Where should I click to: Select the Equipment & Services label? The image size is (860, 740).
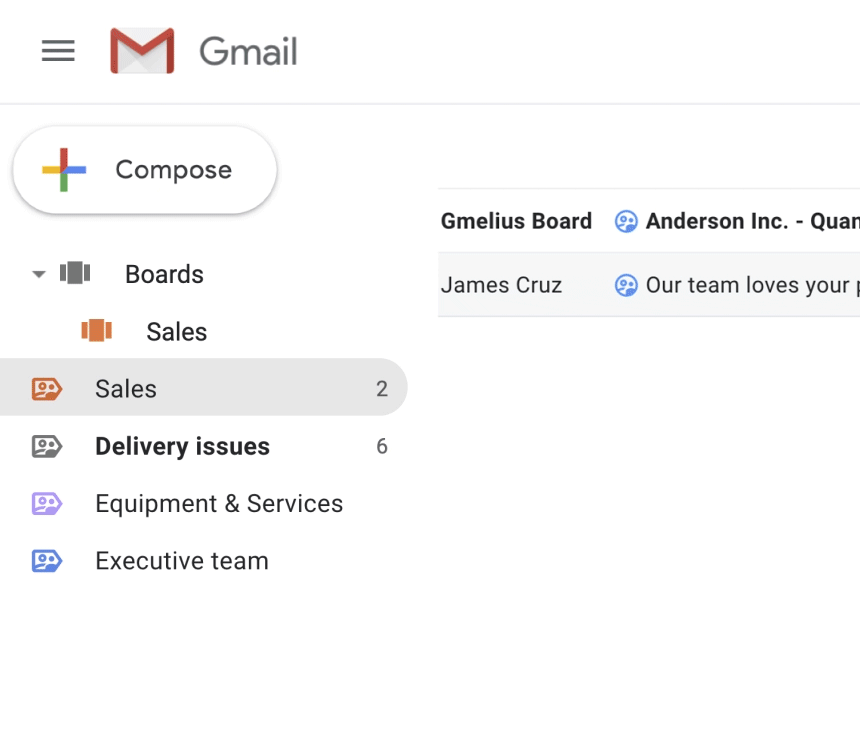click(x=203, y=503)
